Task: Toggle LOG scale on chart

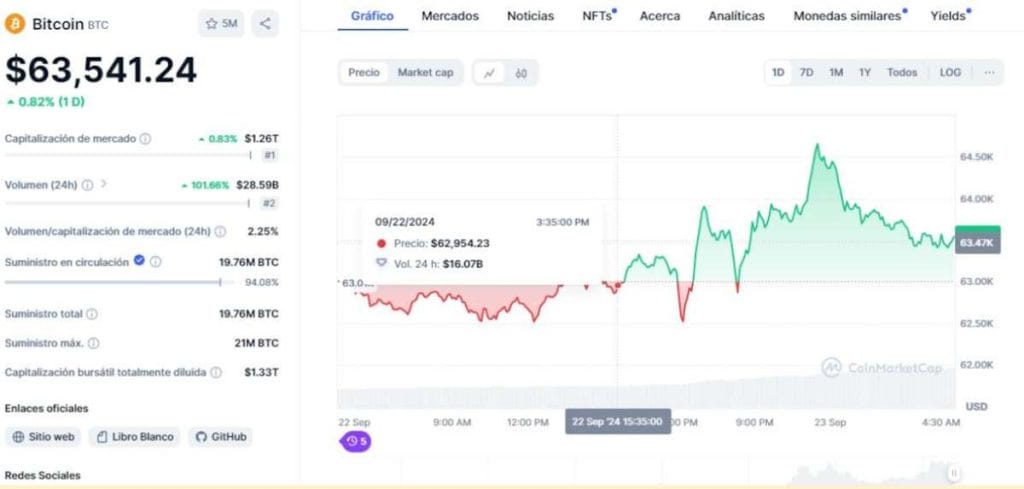Action: (950, 72)
